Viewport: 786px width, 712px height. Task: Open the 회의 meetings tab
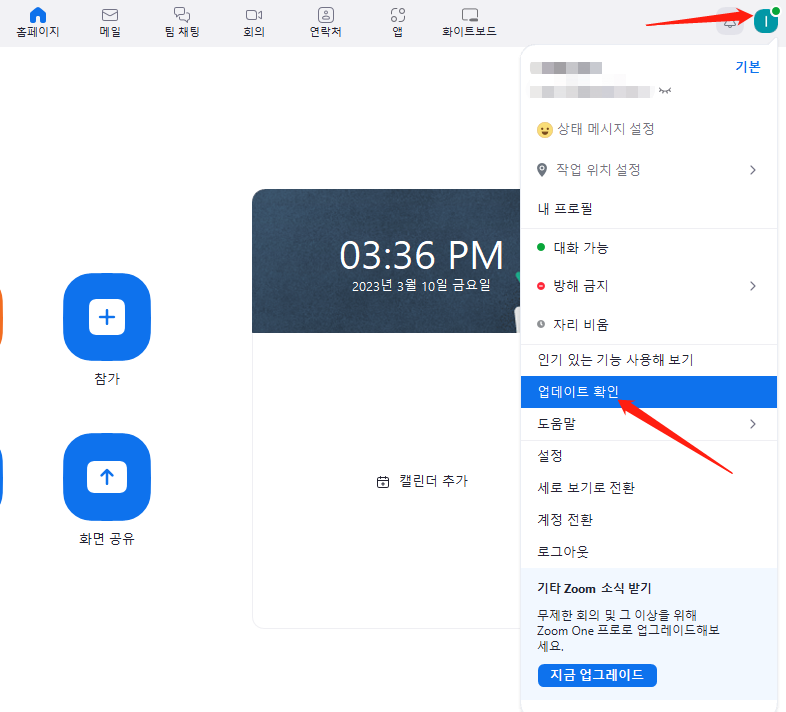pyautogui.click(x=254, y=23)
